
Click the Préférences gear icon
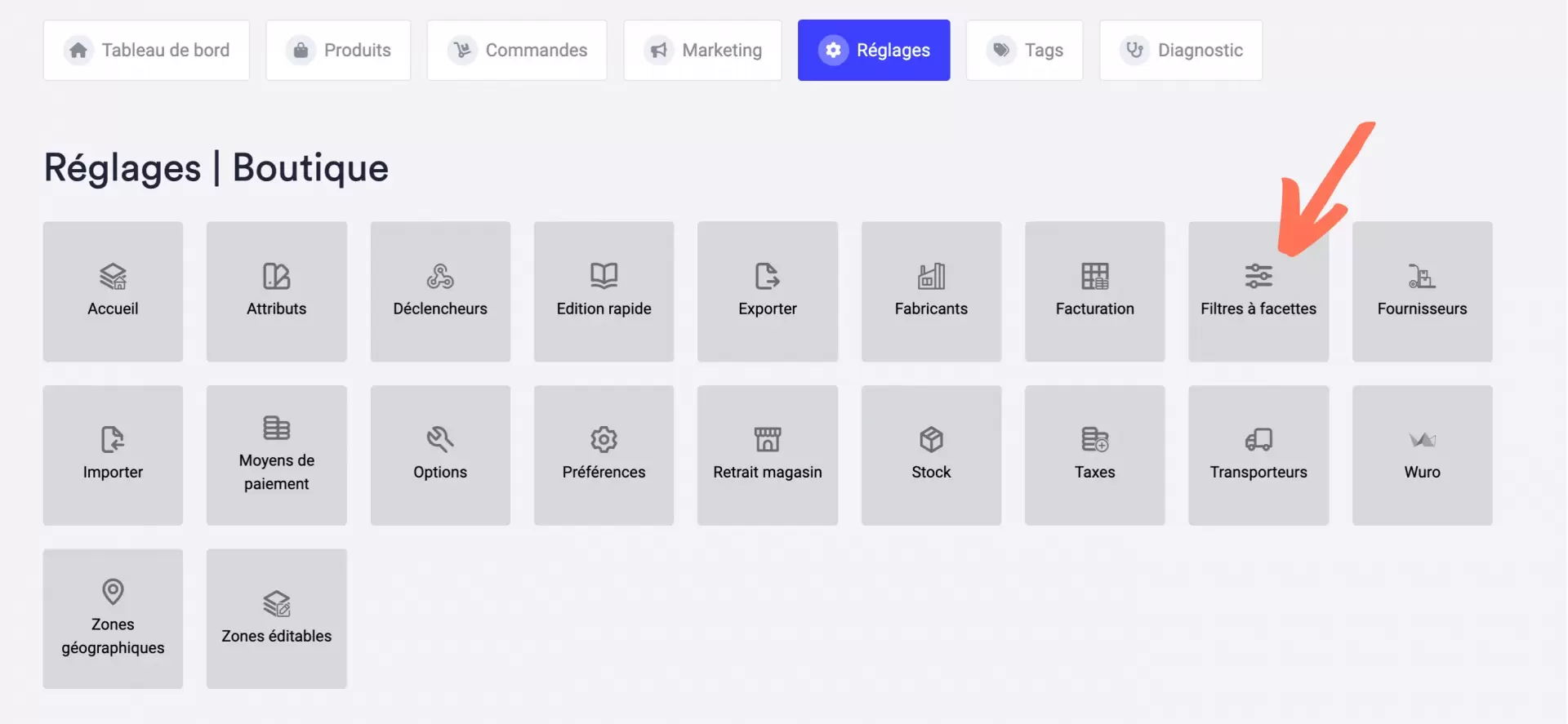point(604,440)
